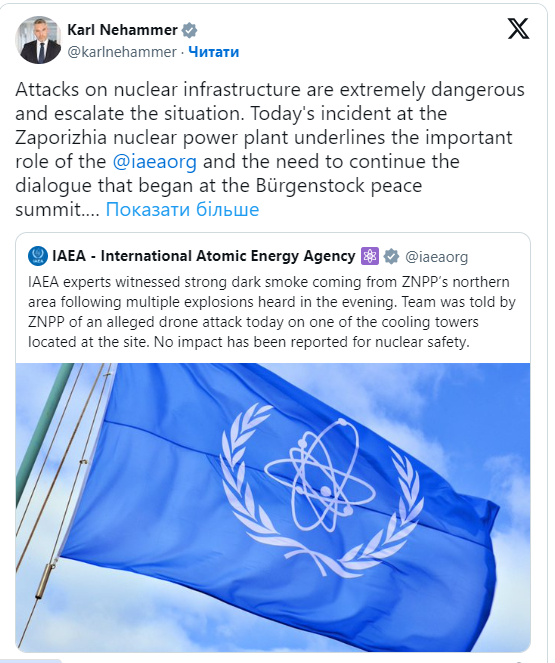This screenshot has width=555, height=663.
Task: Click the purple atom affiliation badge
Action: point(370,256)
